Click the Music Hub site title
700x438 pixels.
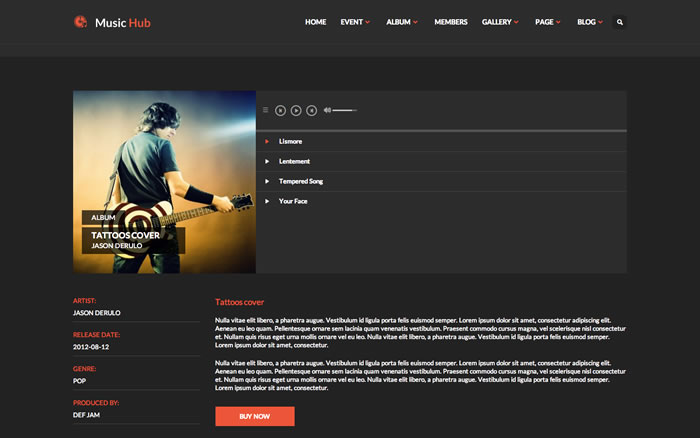(123, 23)
